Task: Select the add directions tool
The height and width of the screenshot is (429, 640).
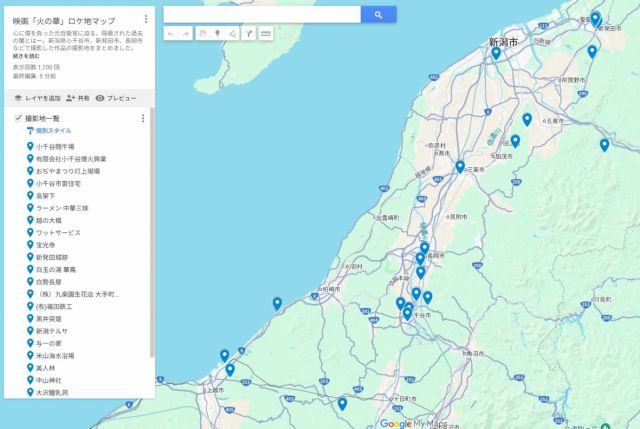Action: pos(249,34)
